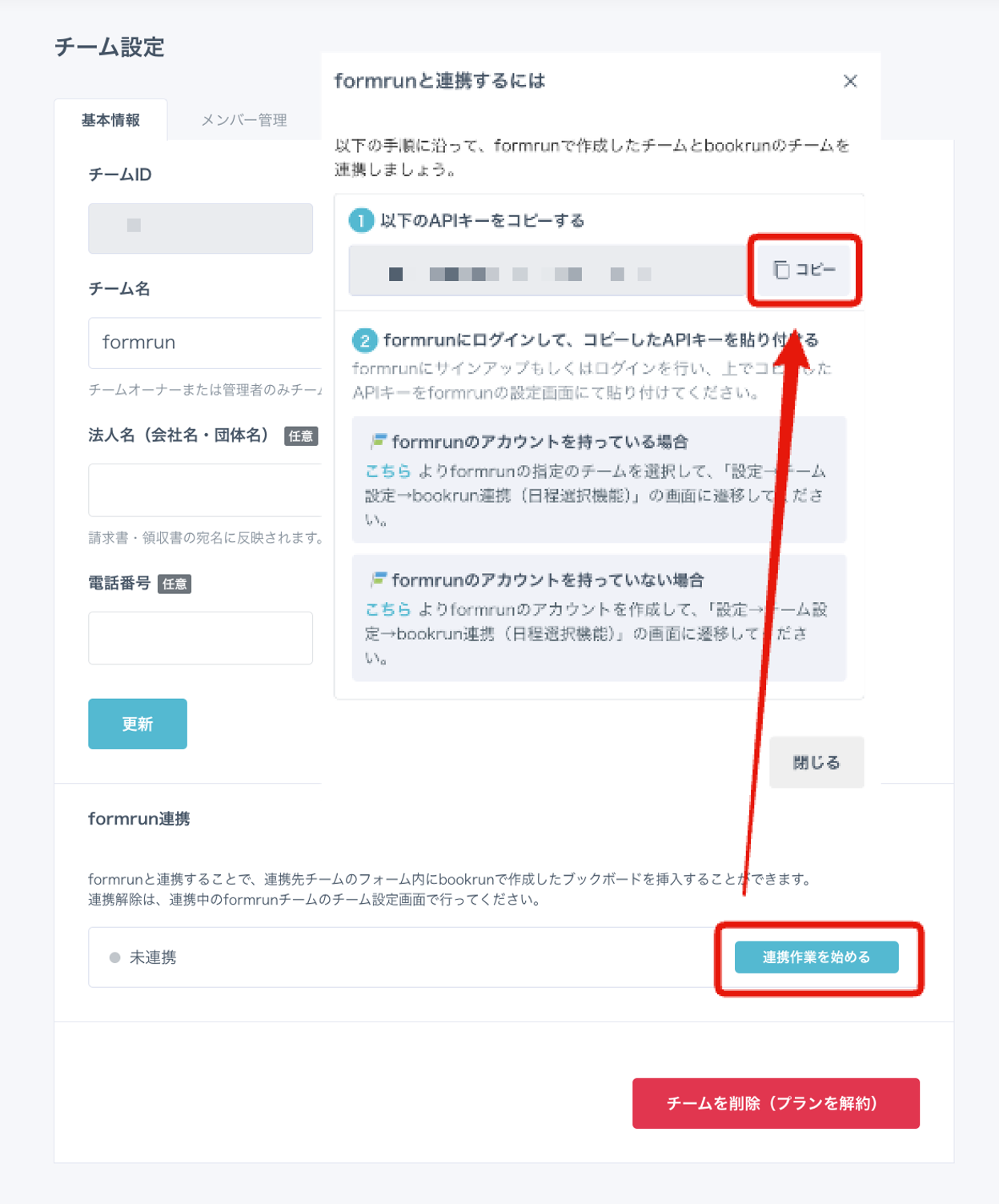Screen dimensions: 999x1204
Task: Click the チームID field
Action: (200, 228)
